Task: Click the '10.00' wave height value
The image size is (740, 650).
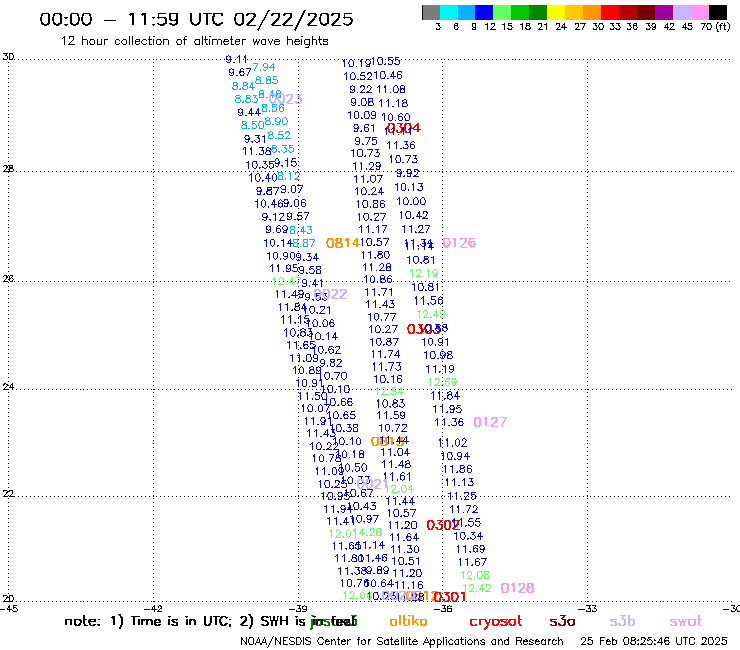Action: pyautogui.click(x=412, y=202)
